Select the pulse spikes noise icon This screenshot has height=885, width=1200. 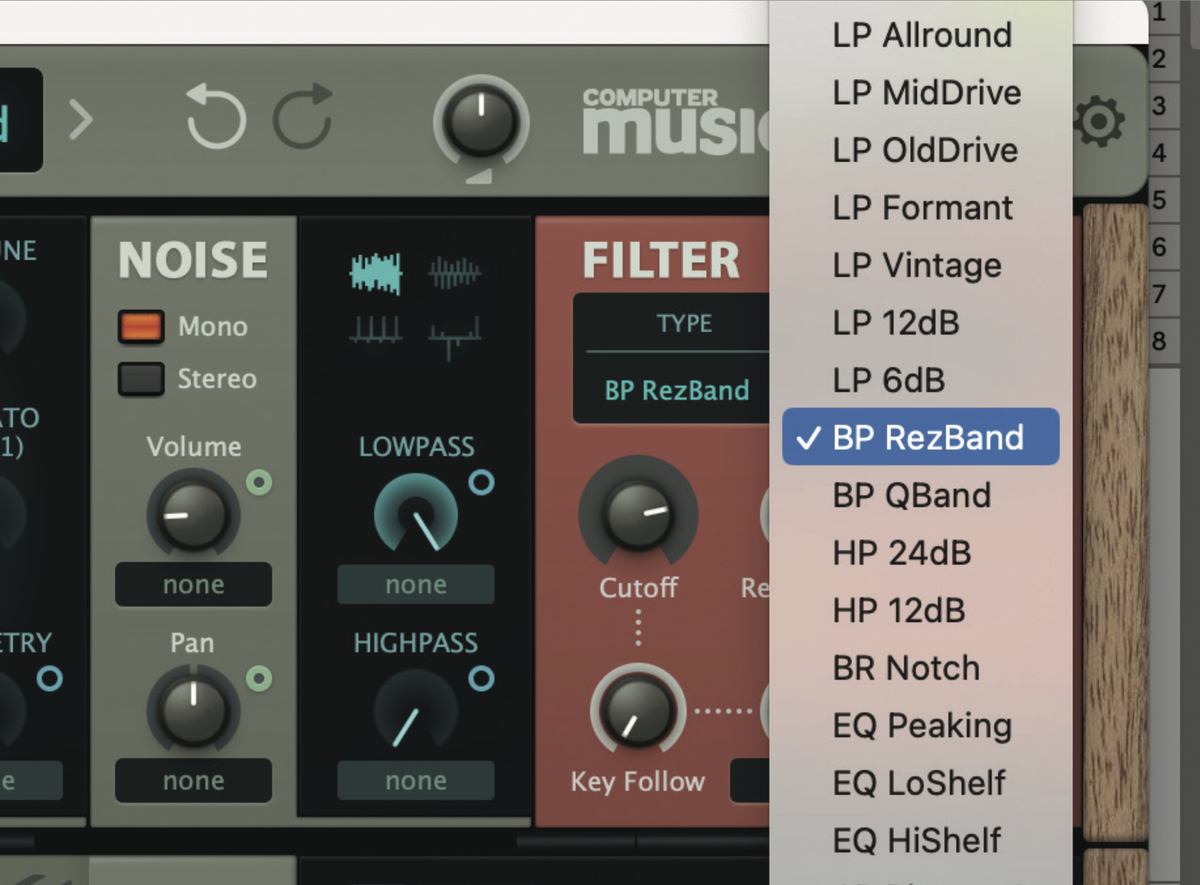[x=375, y=331]
